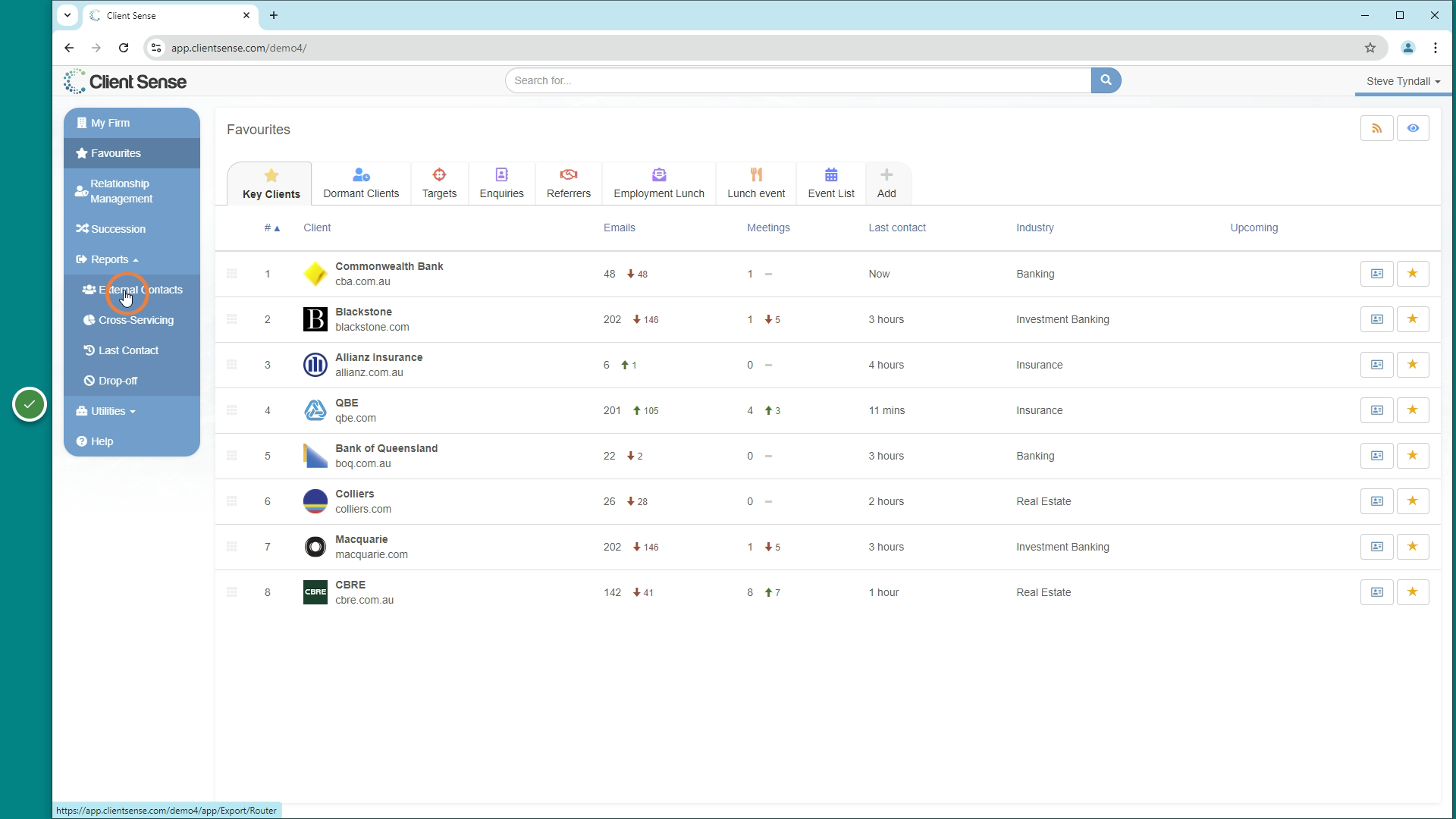
Task: Open the Bank of Queensland client link
Action: point(386,448)
